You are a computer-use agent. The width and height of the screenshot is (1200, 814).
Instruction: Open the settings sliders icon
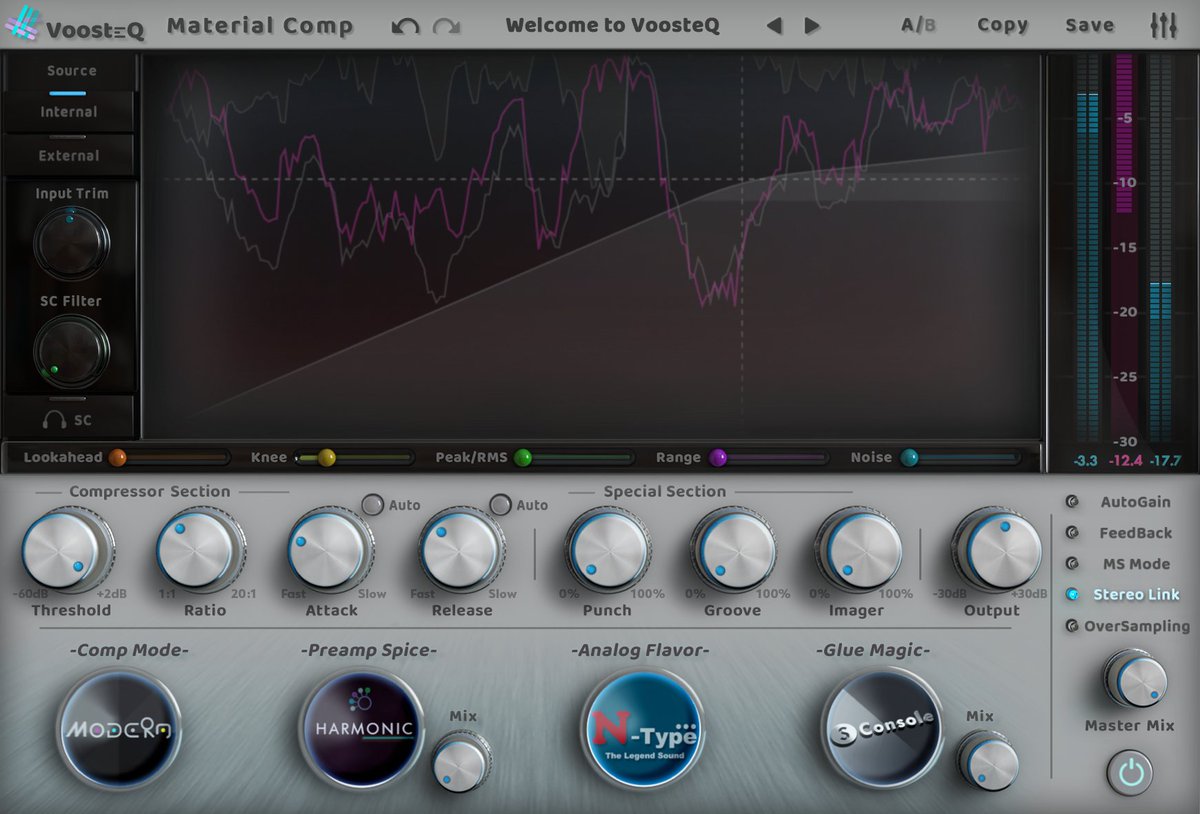[1164, 25]
